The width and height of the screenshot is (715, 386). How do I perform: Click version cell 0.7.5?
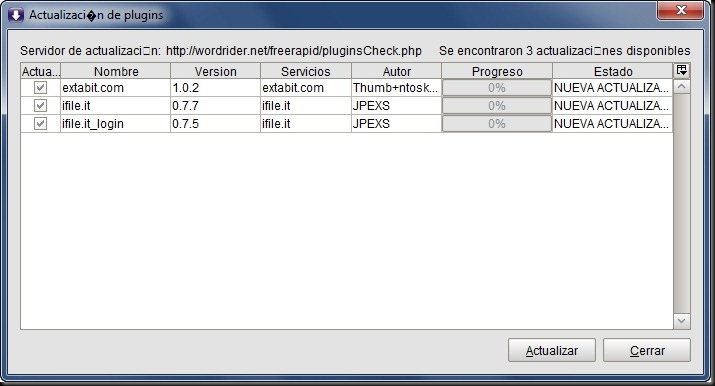215,124
